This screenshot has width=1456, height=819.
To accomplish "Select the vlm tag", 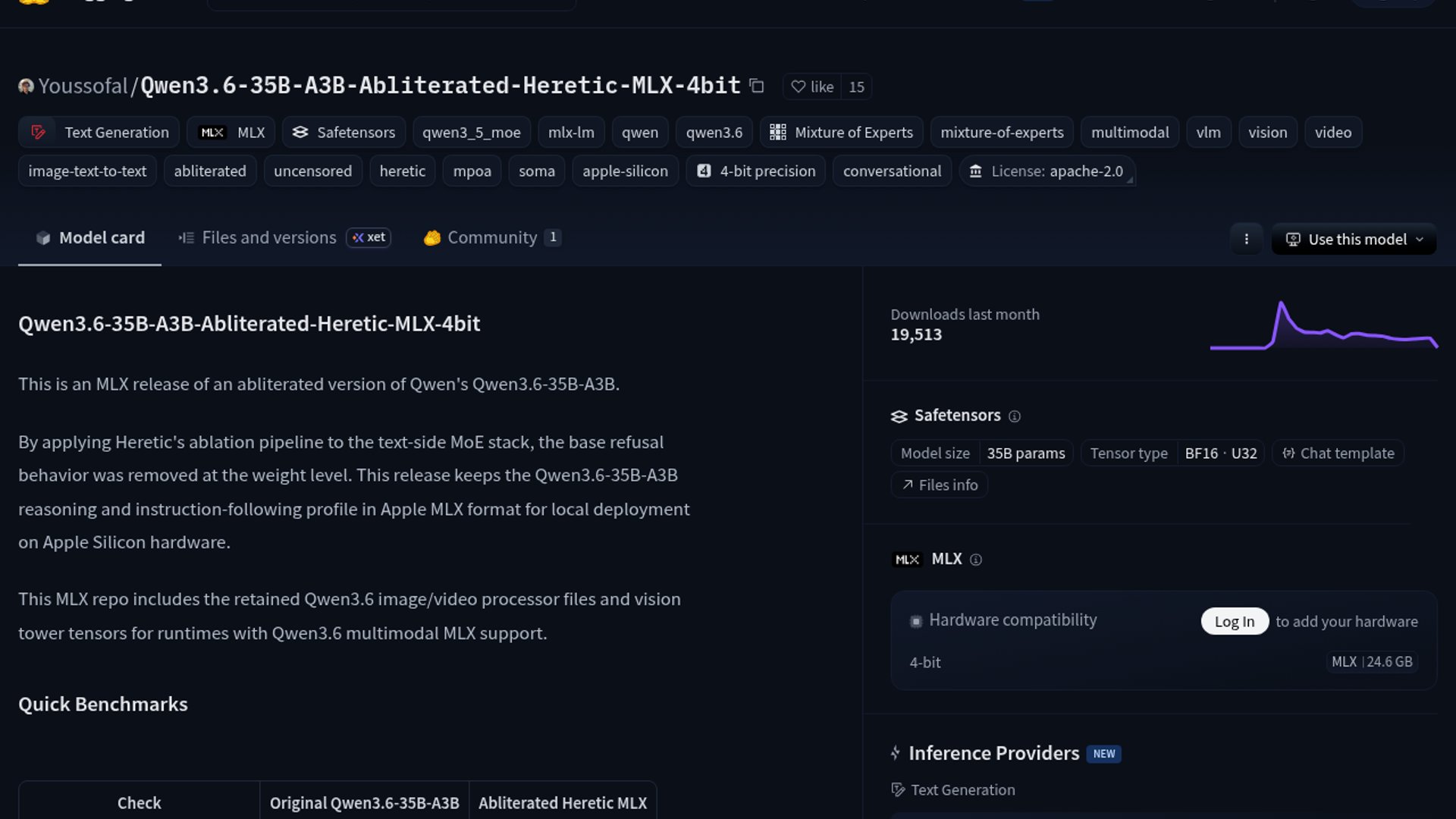I will coord(1209,133).
